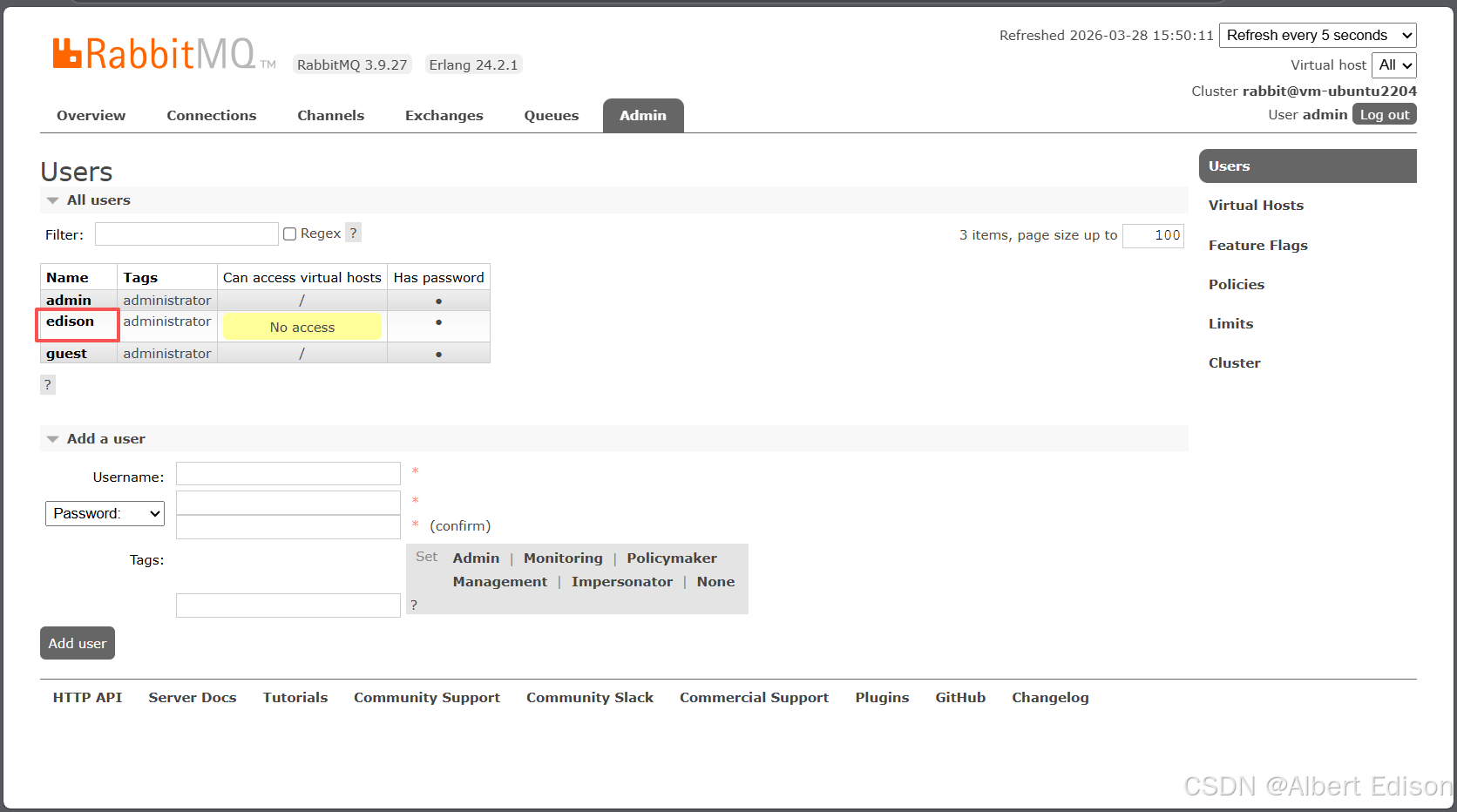Click the help question mark below users table
Screen dimensions: 1457x812
pyautogui.click(x=48, y=384)
